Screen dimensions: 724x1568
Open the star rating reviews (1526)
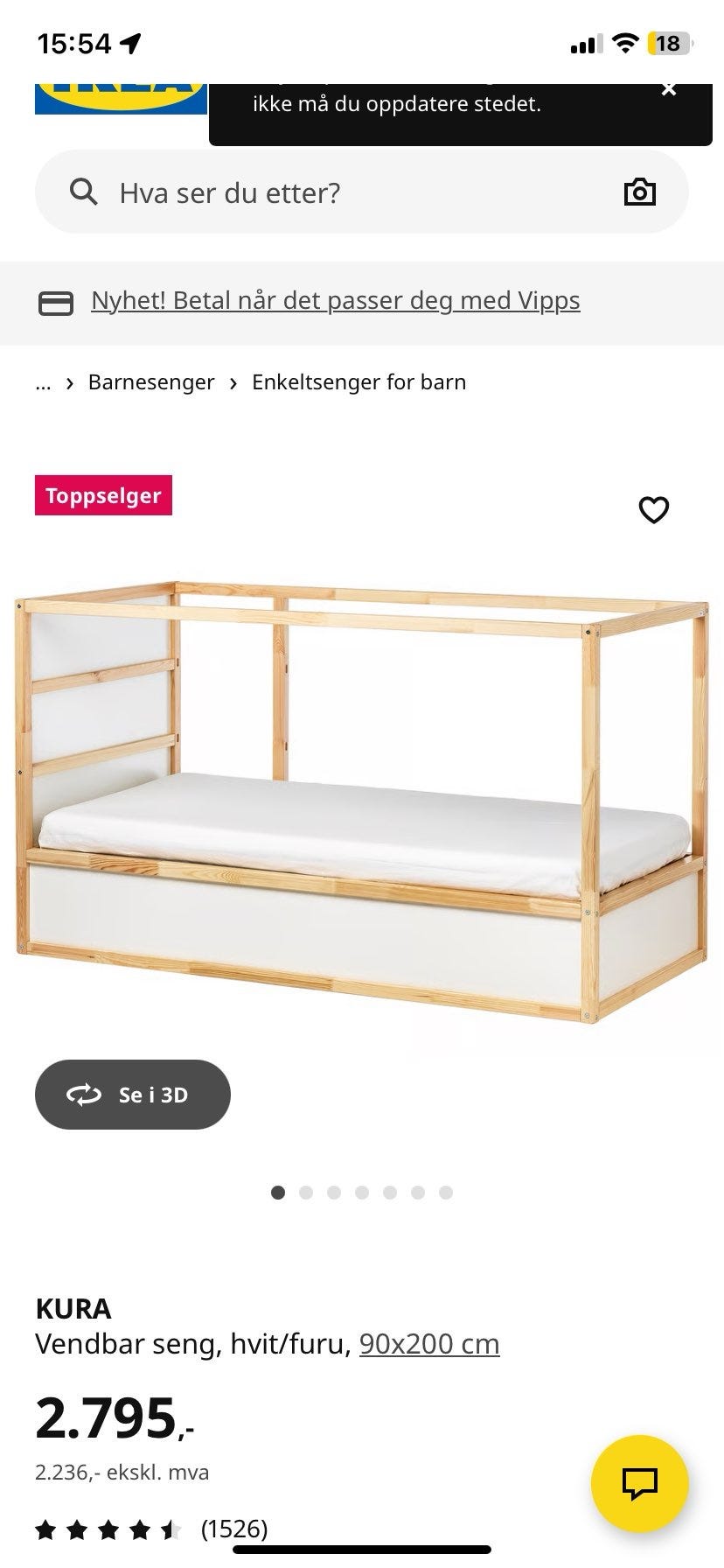click(x=151, y=1529)
